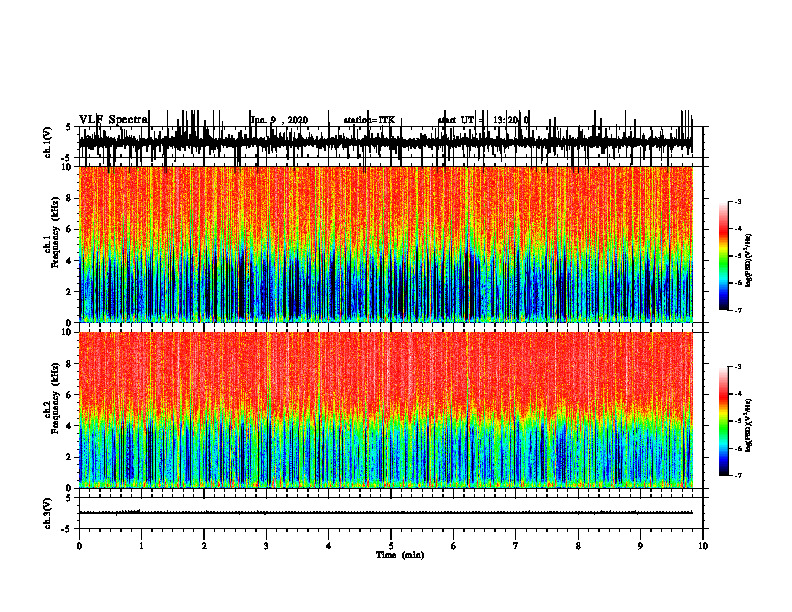Click the "VLF Spectra" plot title
Viewport: 792px width, 612px height.
coord(113,119)
